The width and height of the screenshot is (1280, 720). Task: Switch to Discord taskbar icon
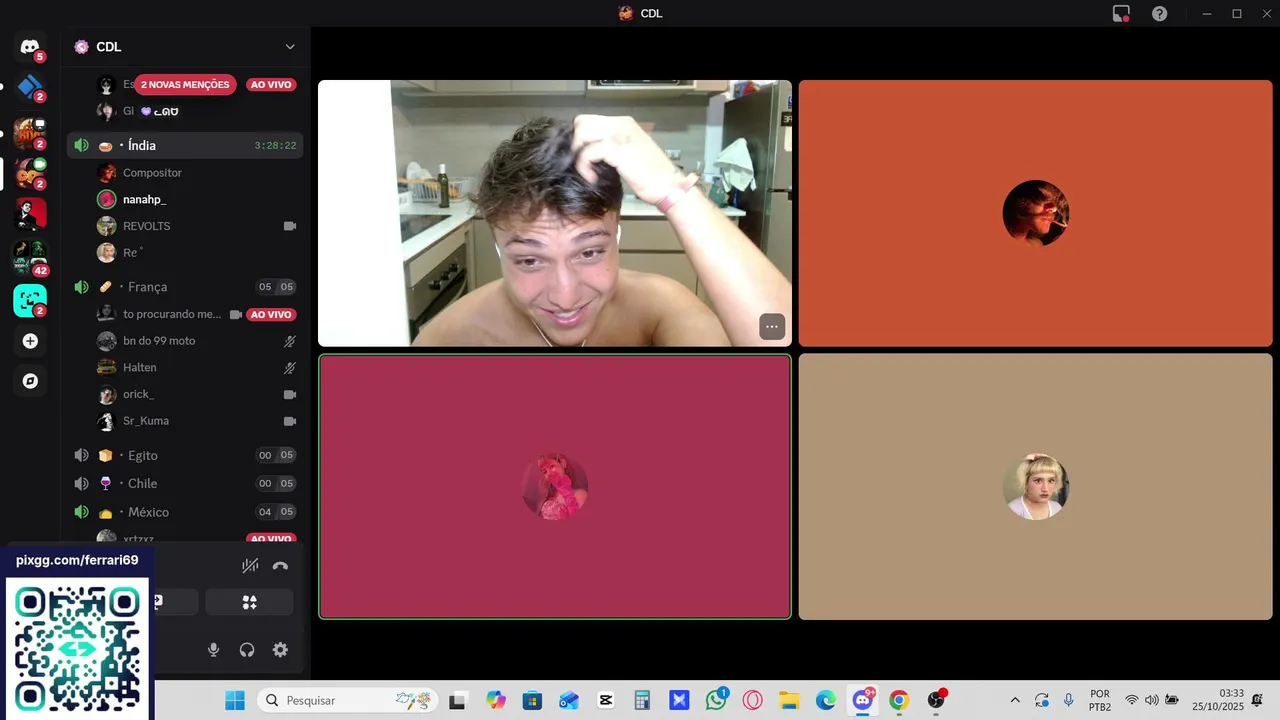tap(862, 700)
